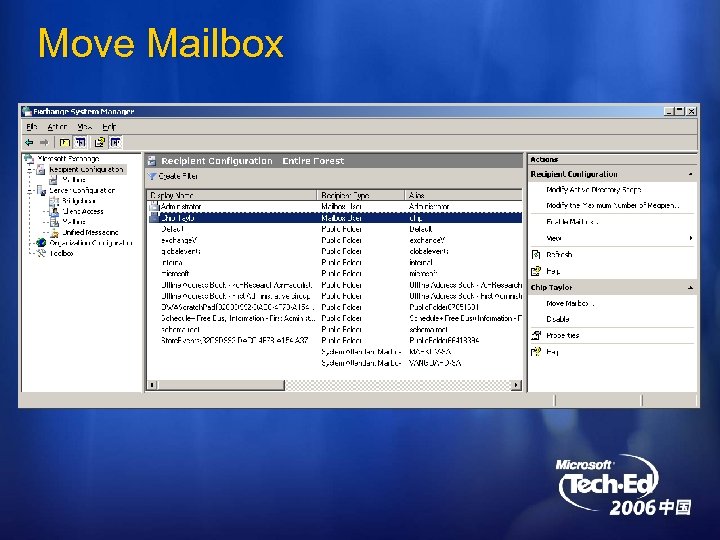Select the schema-root public folder row
This screenshot has height=540, width=720.
click(x=335, y=330)
